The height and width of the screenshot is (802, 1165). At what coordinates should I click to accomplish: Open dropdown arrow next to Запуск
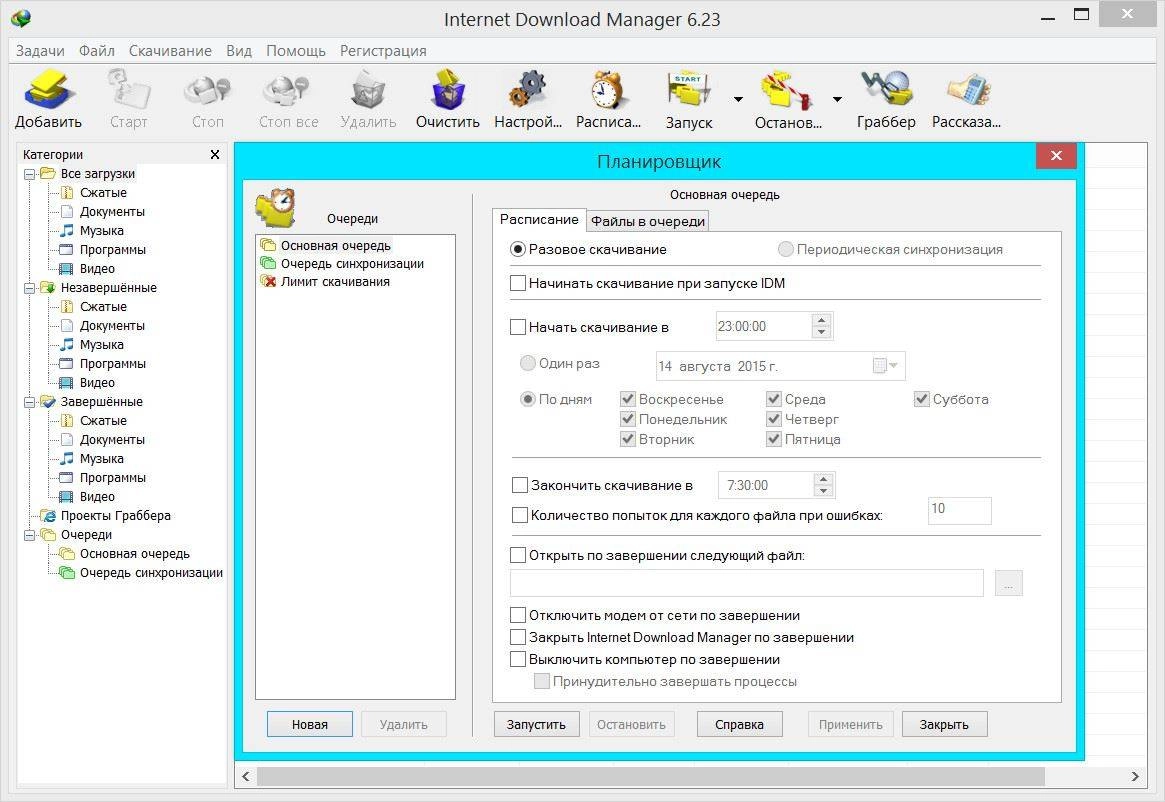point(738,99)
